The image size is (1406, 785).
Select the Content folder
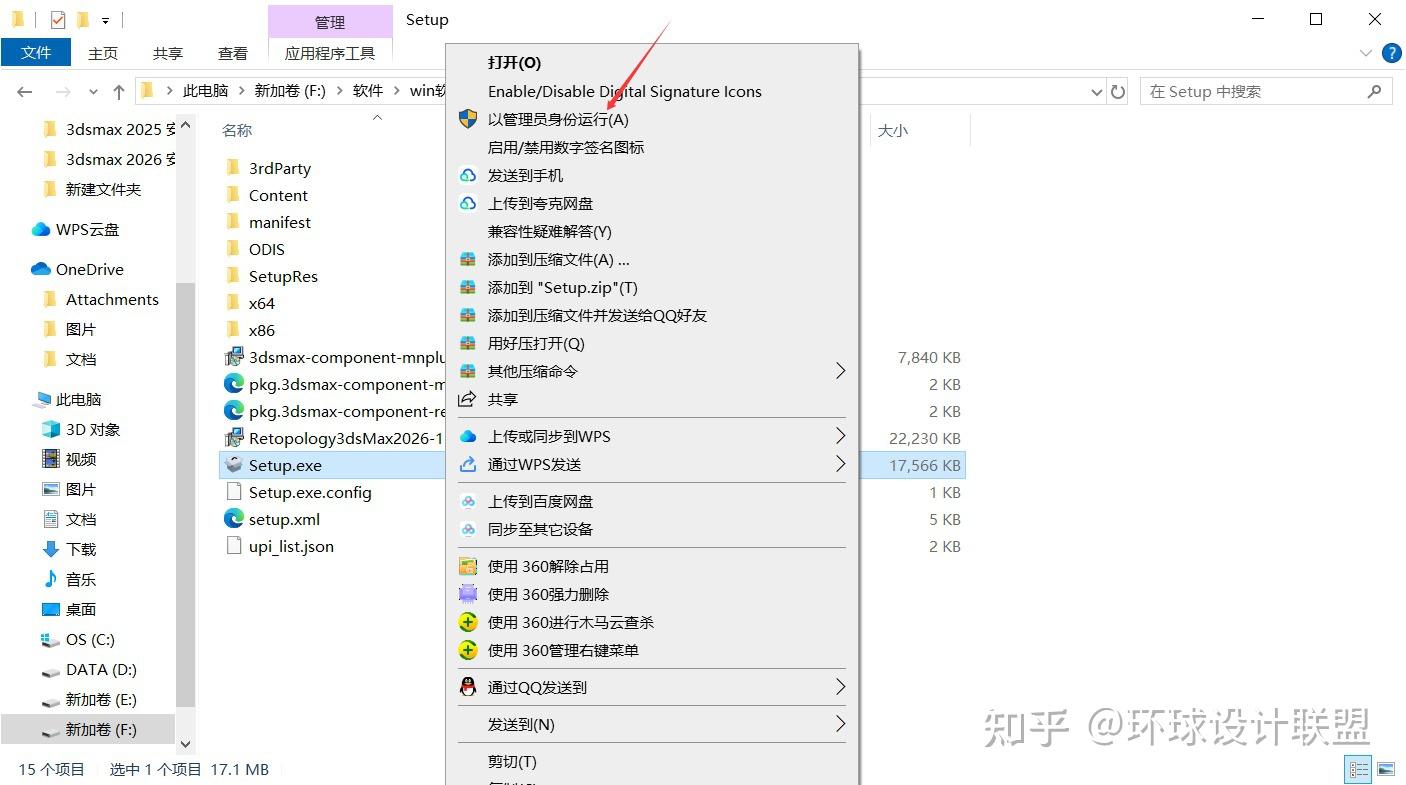278,195
